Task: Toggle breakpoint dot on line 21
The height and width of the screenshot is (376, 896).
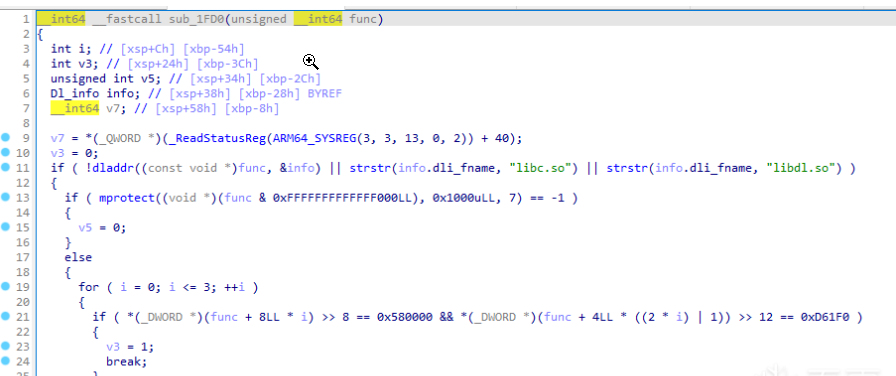Action: [x=6, y=316]
